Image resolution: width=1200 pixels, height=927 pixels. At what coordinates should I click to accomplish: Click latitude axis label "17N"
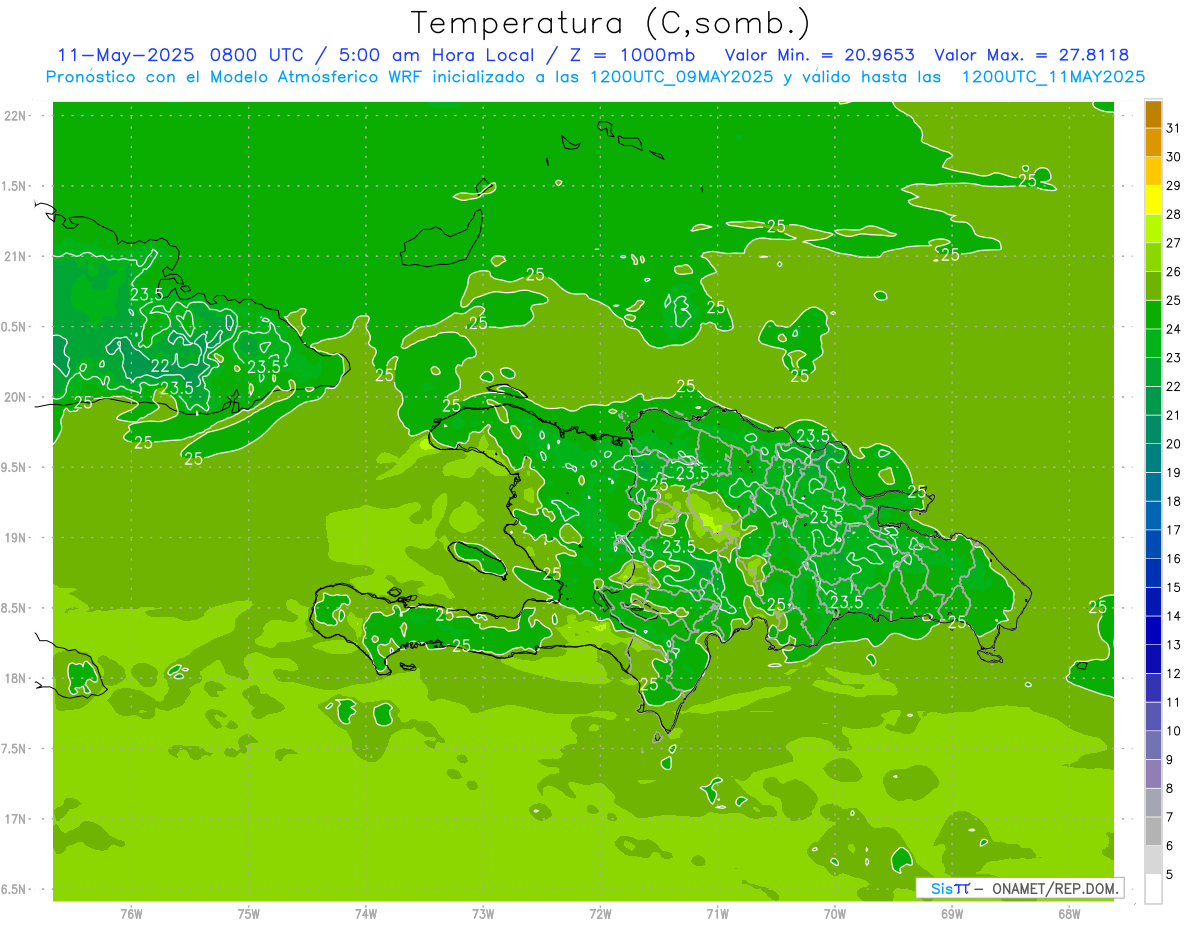15,819
